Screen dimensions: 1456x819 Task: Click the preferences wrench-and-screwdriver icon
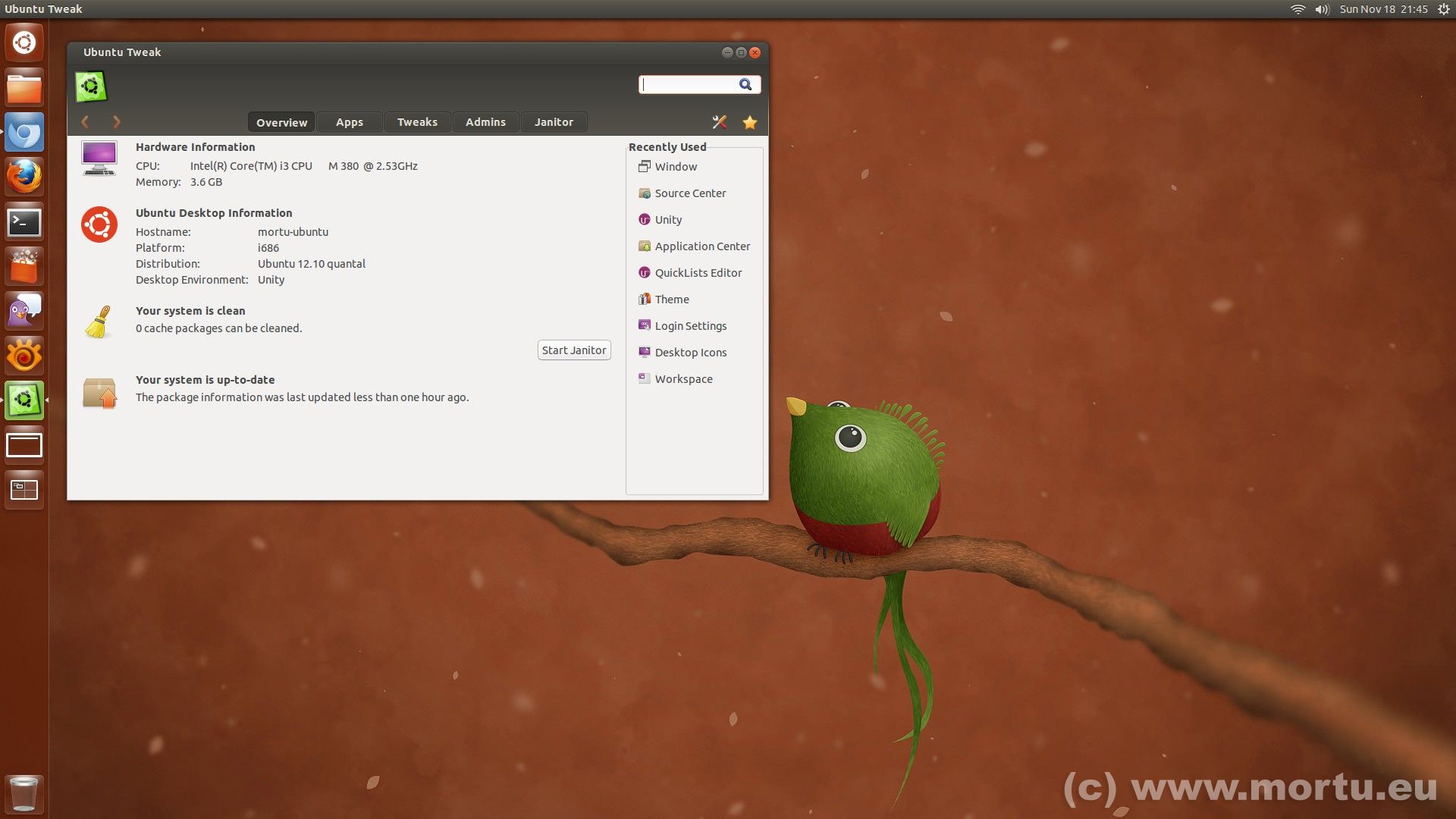coord(719,122)
